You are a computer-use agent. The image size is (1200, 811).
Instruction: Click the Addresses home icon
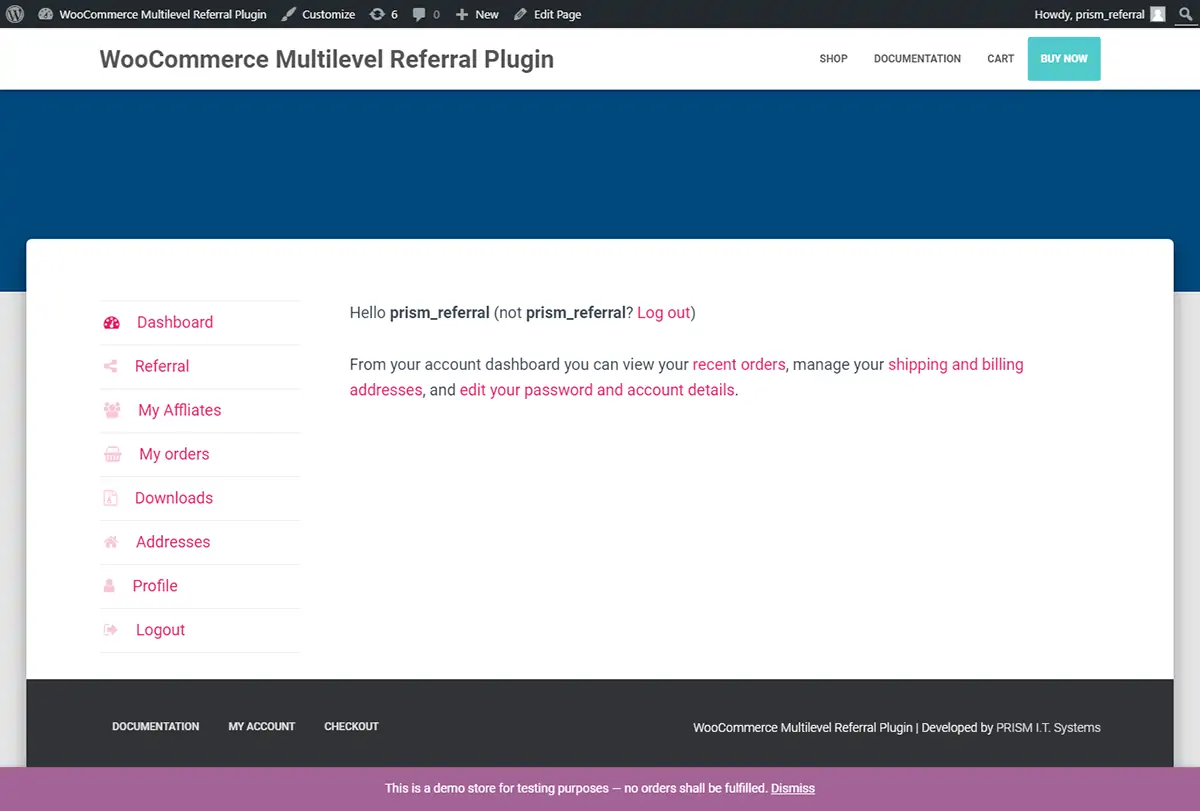pos(111,542)
